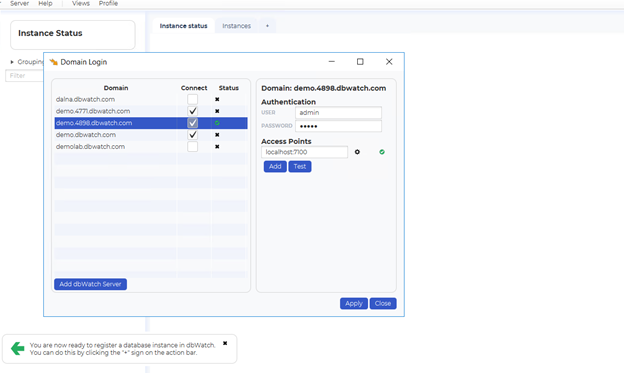Image resolution: width=624 pixels, height=373 pixels.
Task: Click the Test access point button
Action: [x=300, y=166]
